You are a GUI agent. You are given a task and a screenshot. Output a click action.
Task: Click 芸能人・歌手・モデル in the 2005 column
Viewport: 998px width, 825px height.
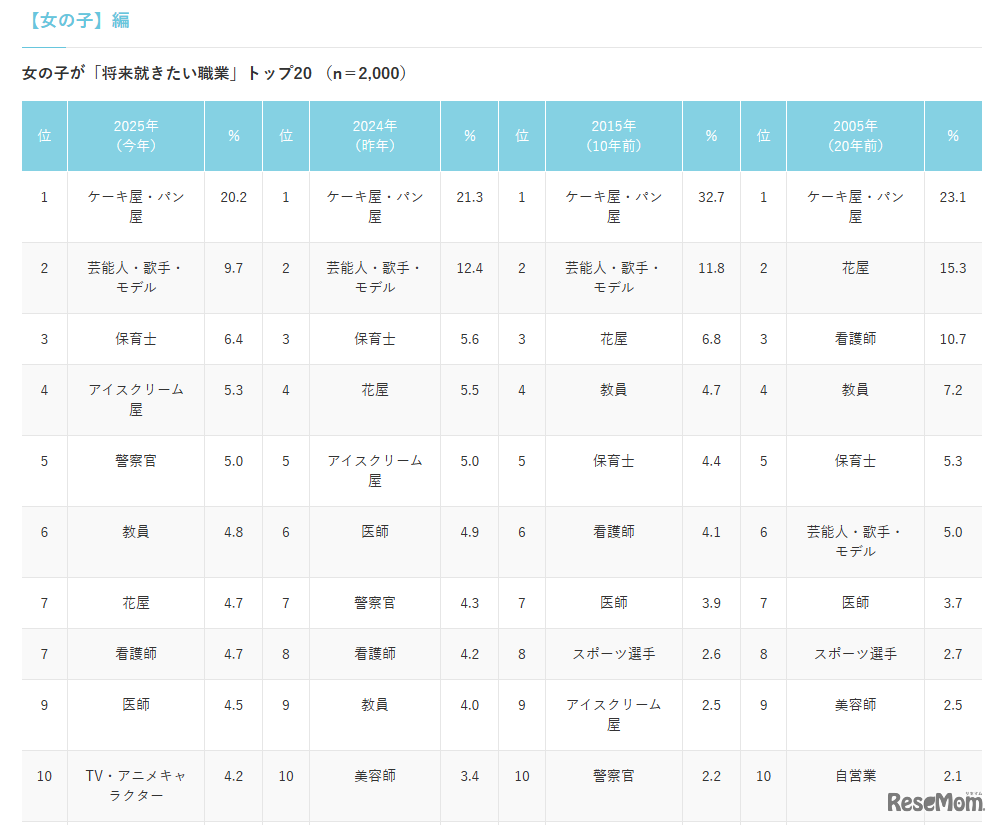855,542
